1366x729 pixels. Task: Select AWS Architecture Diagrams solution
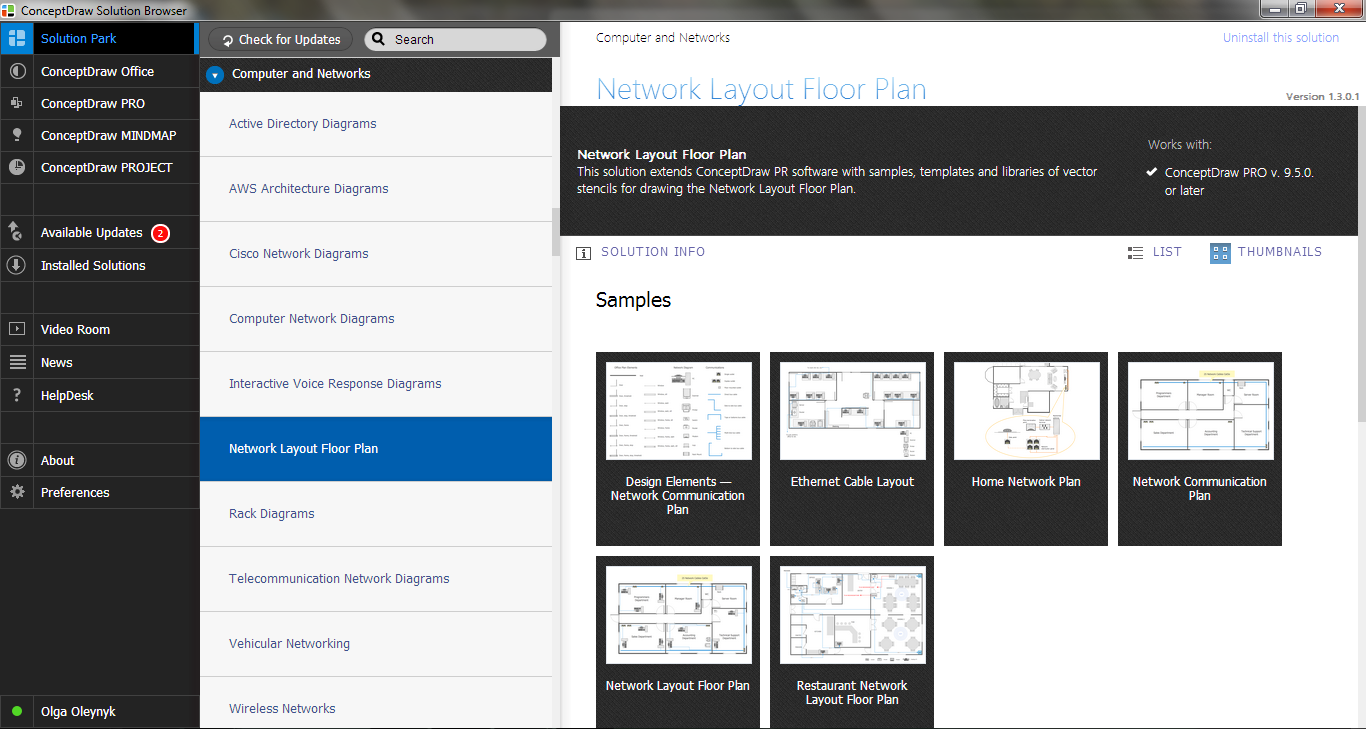(x=376, y=189)
